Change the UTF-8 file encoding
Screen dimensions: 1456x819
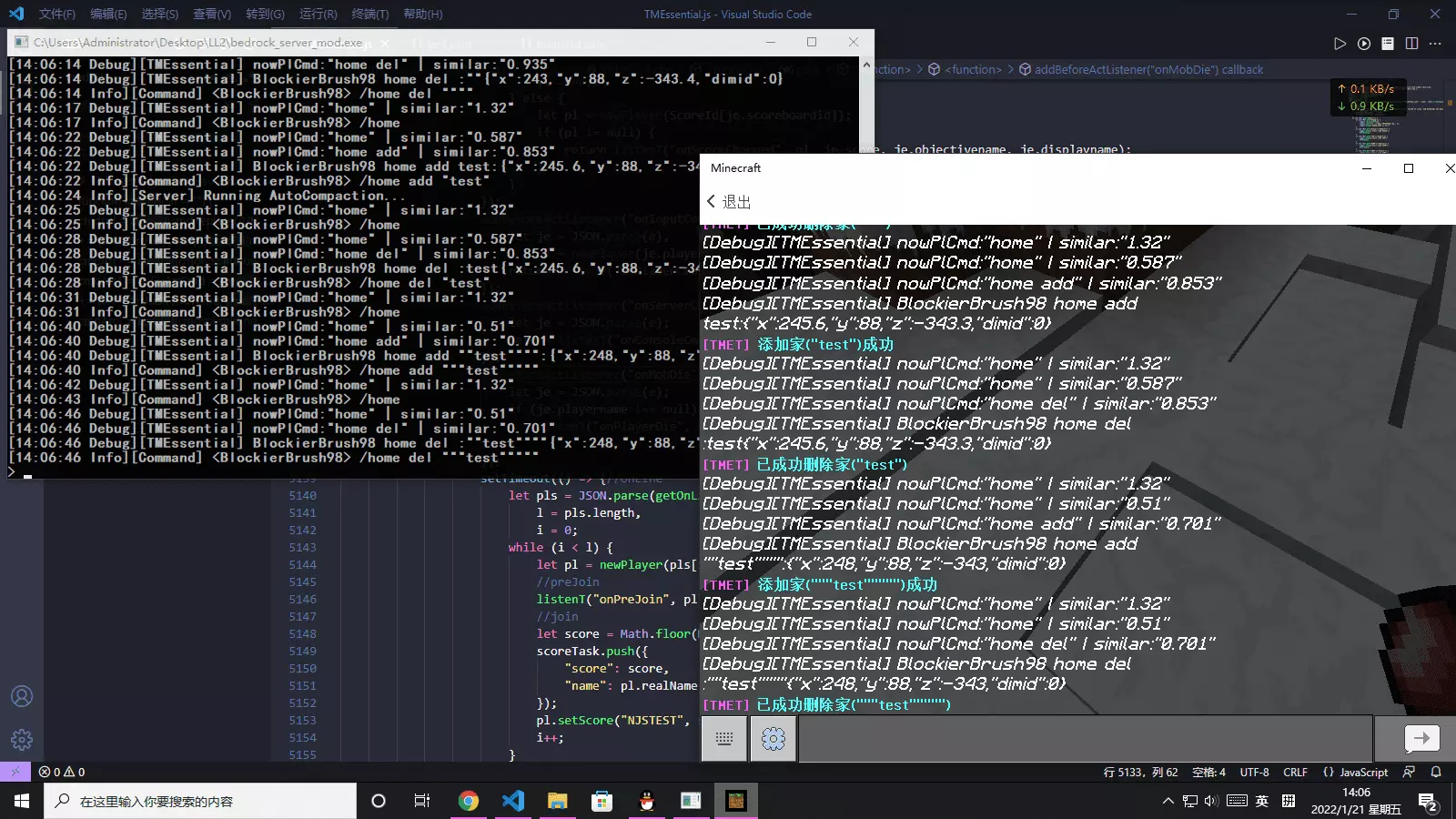coord(1254,772)
